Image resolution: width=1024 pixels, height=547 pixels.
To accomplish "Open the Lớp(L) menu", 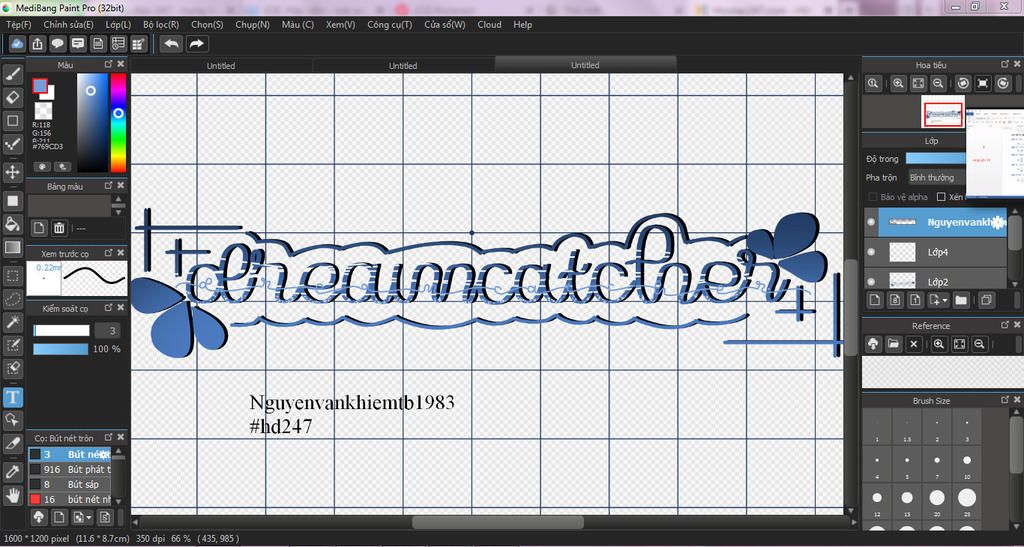I will (118, 25).
